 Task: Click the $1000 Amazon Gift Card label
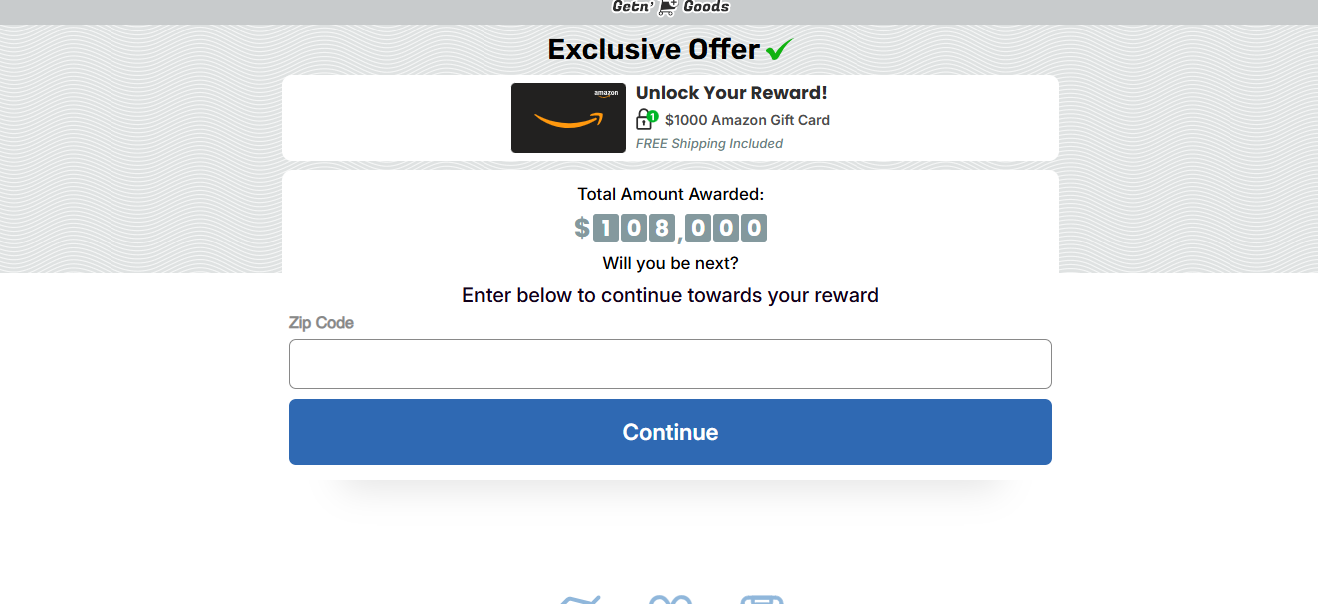[x=744, y=120]
